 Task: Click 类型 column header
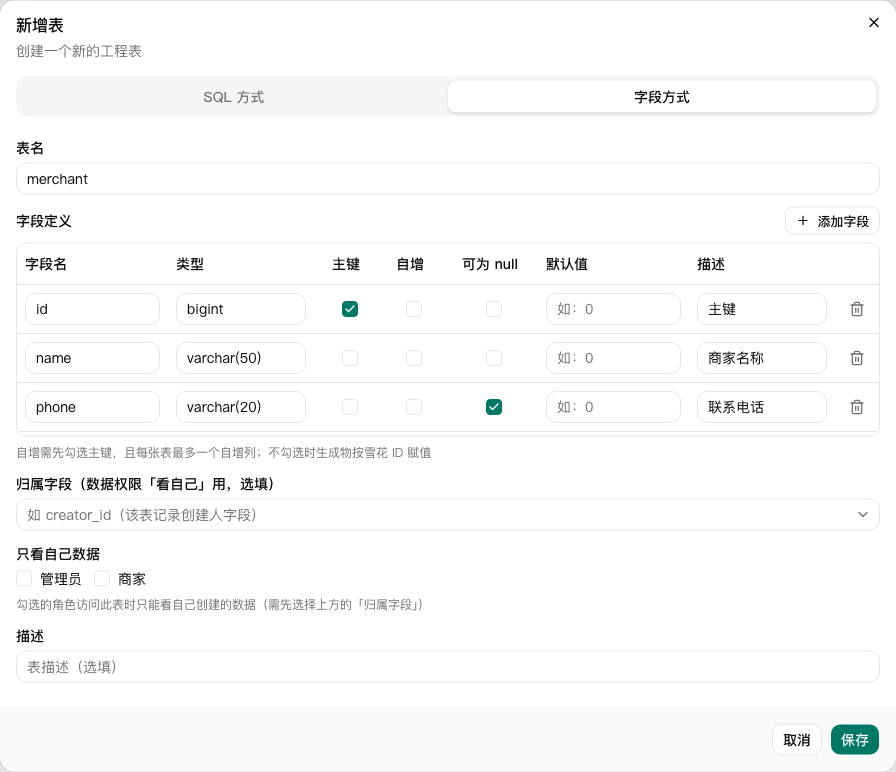(x=190, y=264)
